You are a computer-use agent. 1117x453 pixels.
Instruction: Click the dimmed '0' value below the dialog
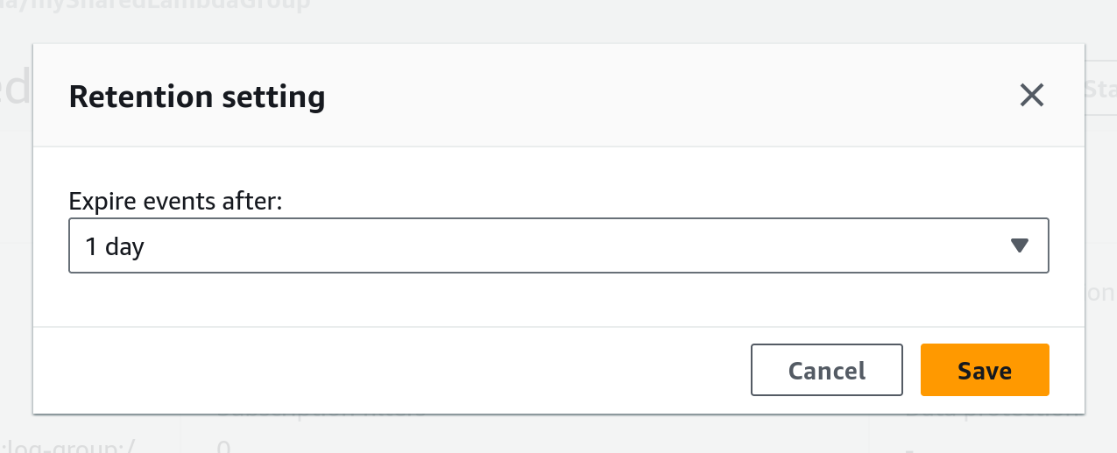coord(224,446)
